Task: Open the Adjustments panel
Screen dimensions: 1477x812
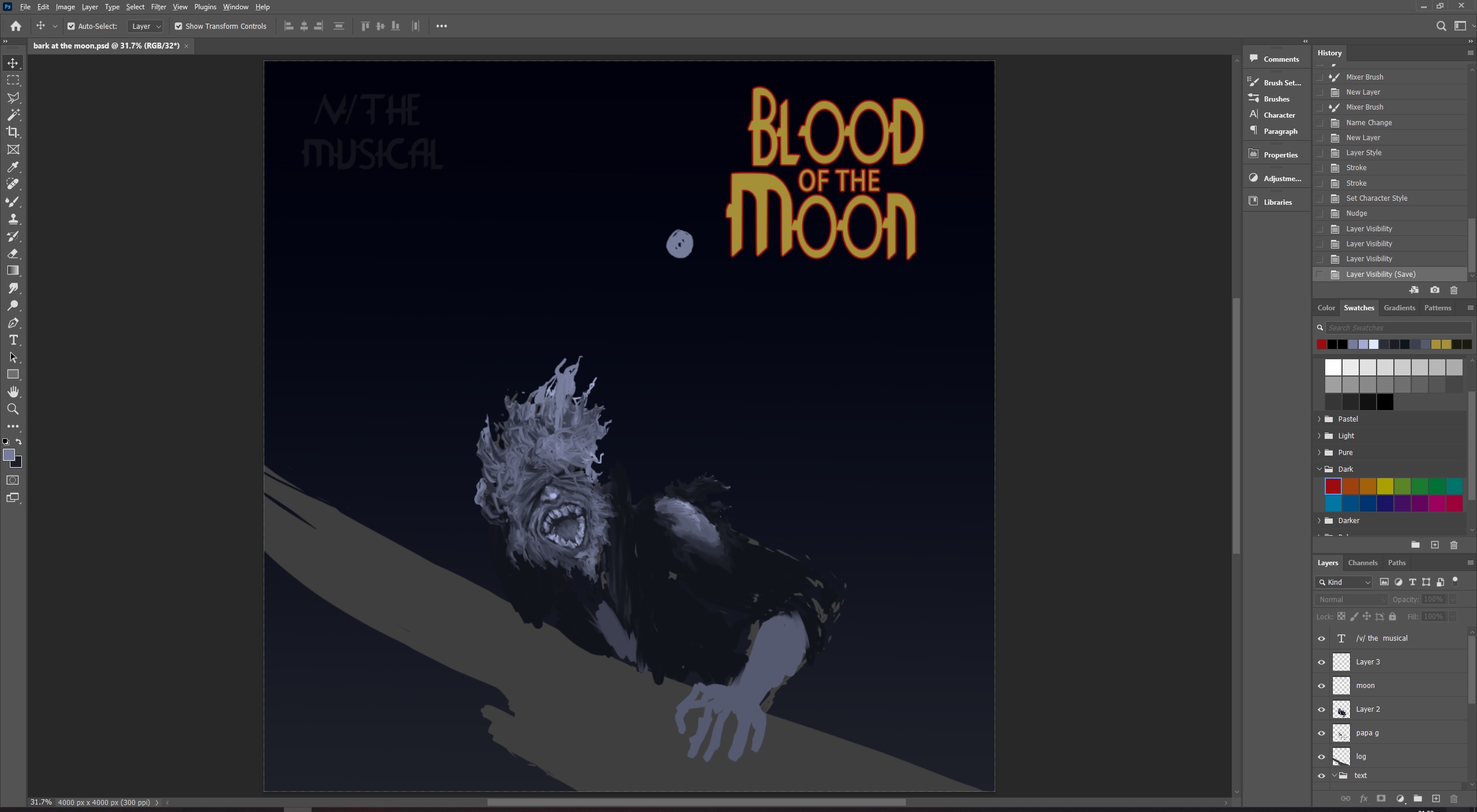Action: (x=1275, y=178)
